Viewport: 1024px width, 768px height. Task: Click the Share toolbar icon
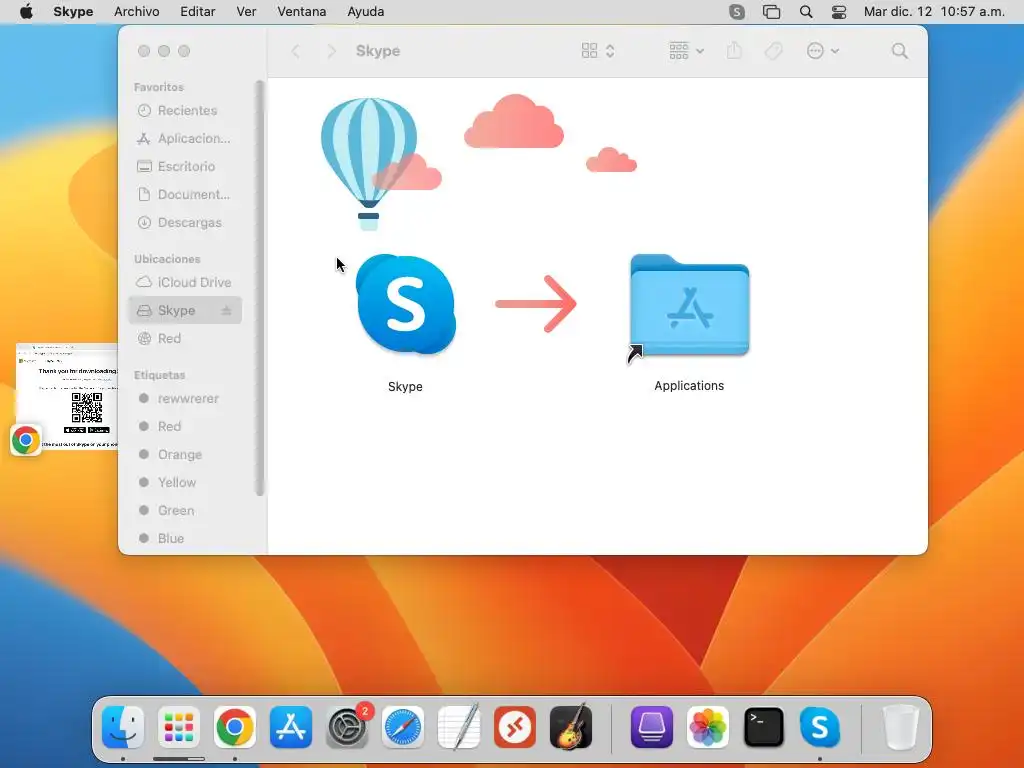click(x=734, y=51)
